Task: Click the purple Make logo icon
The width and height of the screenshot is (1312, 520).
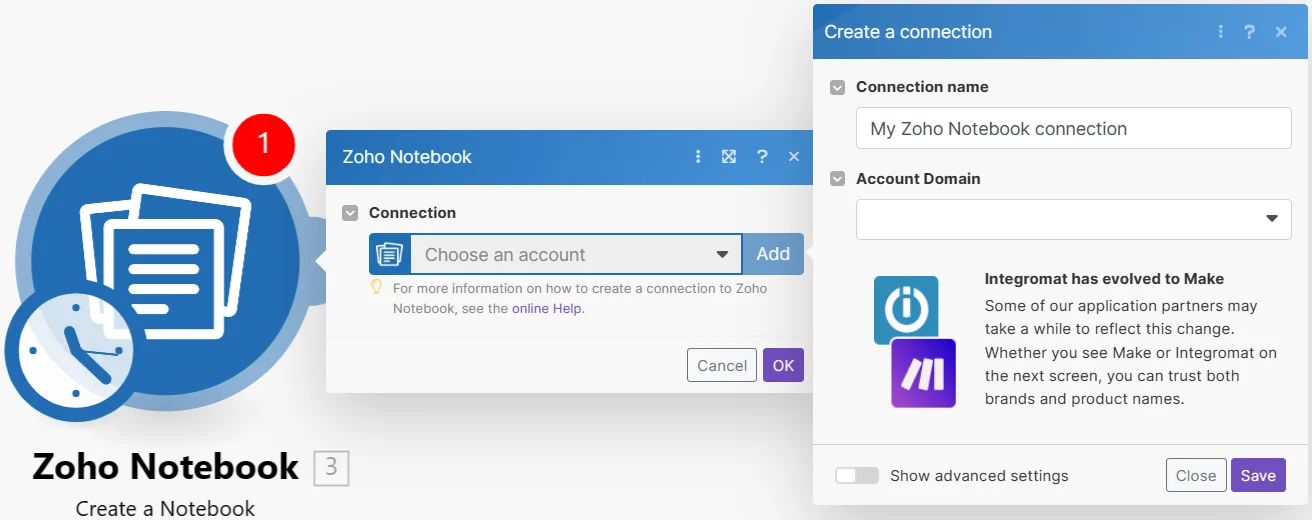Action: pyautogui.click(x=923, y=373)
